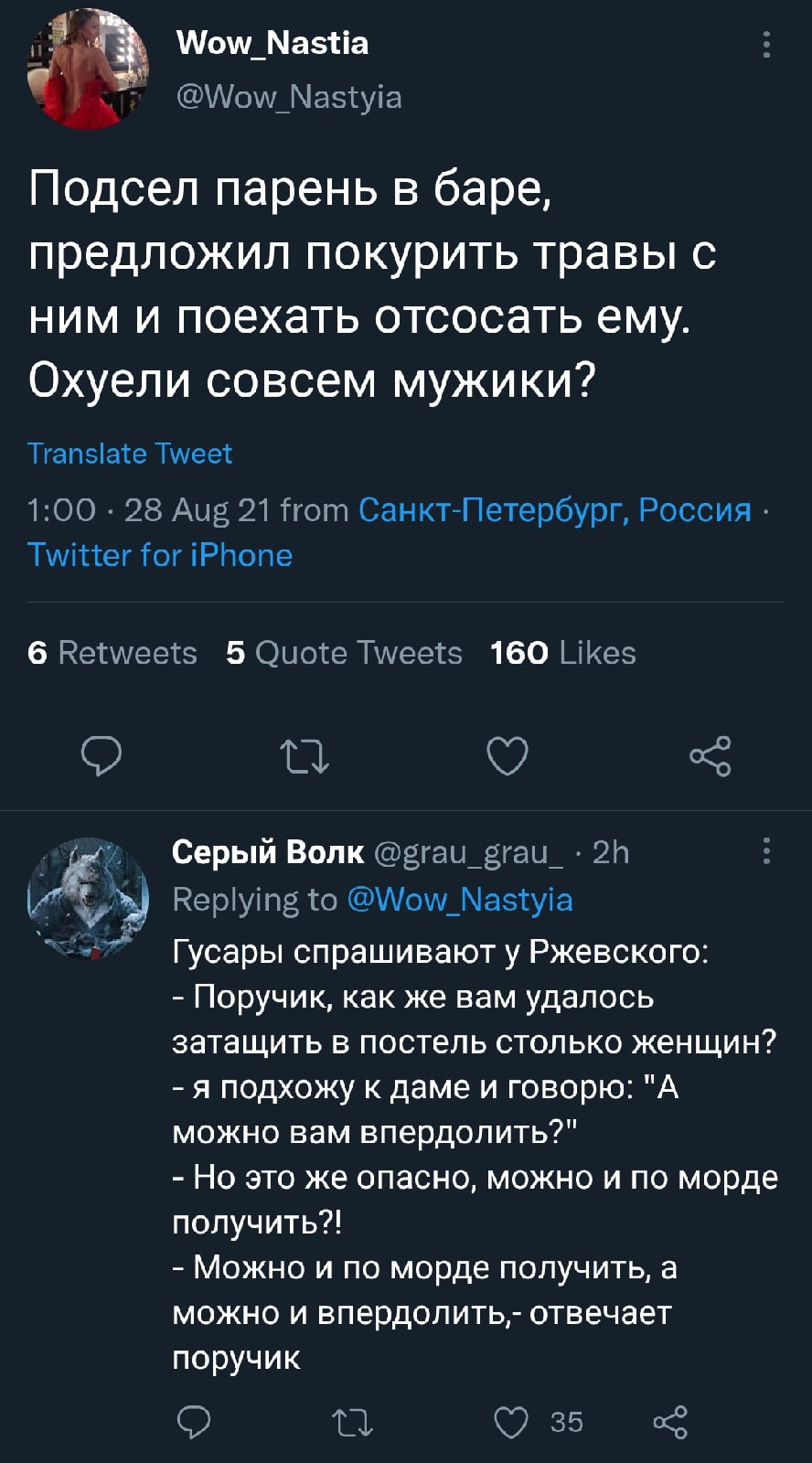Open Wow_Nastia's profile picture

[x=89, y=69]
